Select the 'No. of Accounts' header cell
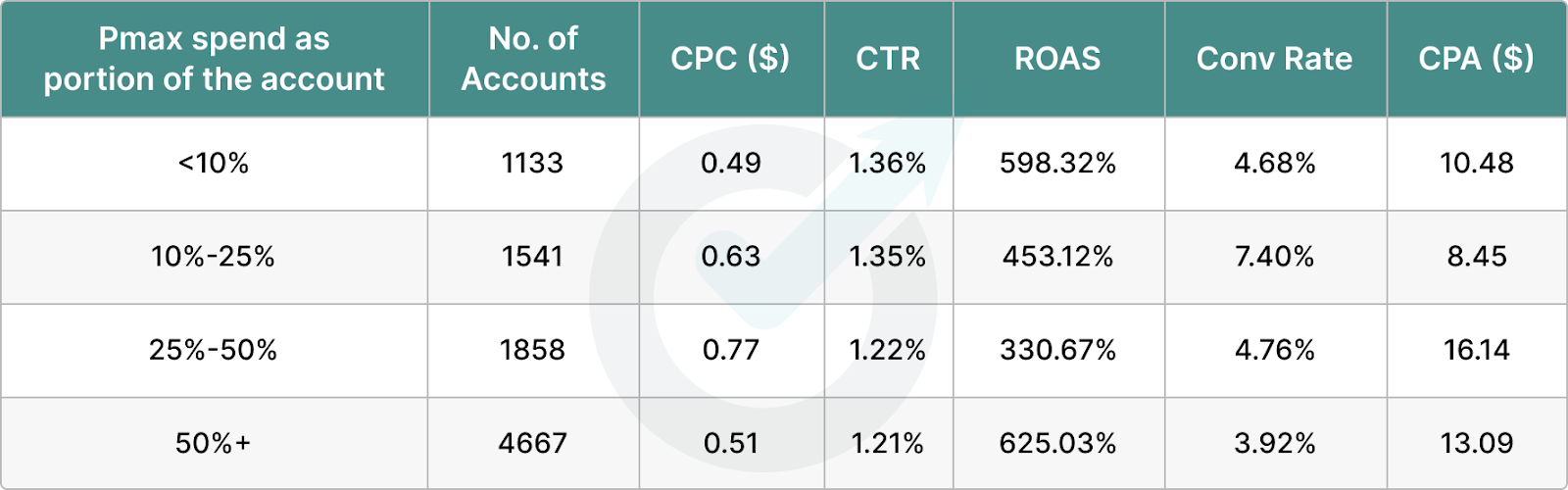 pos(533,59)
